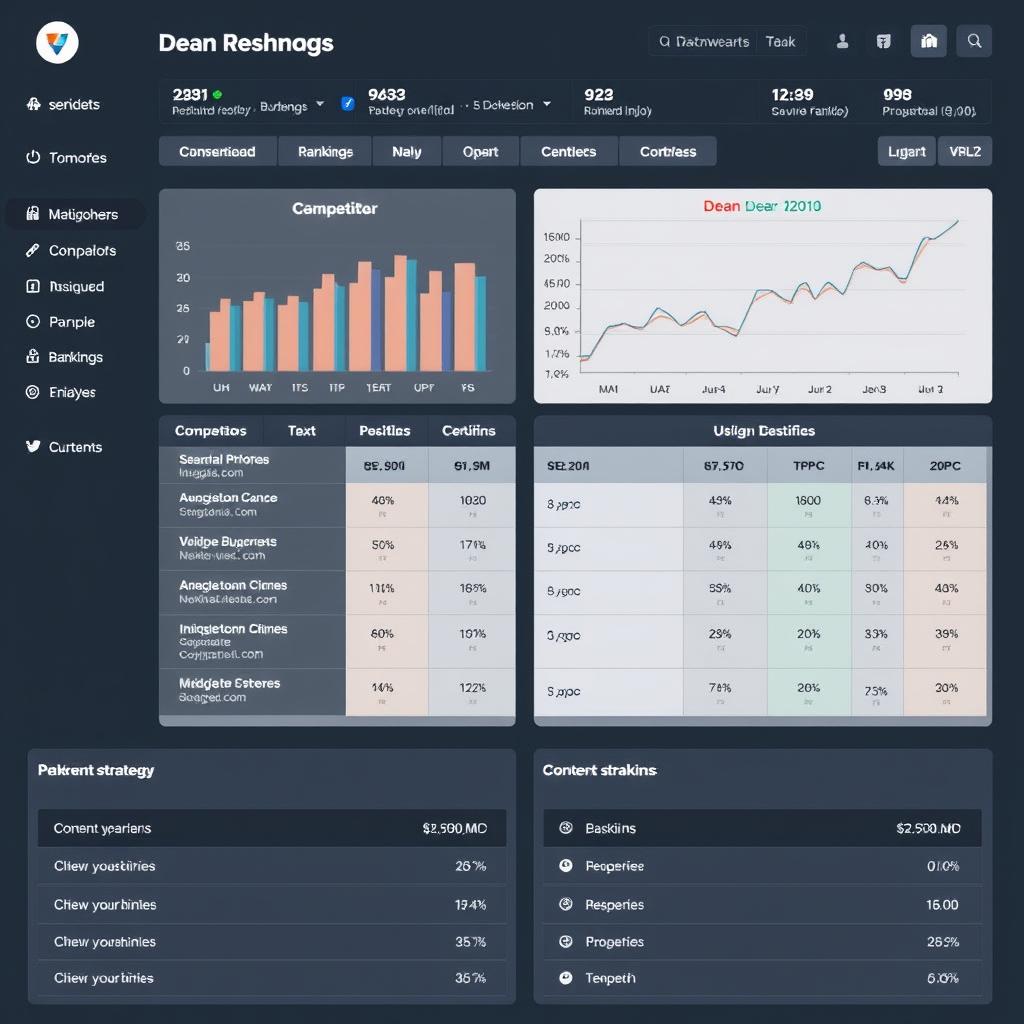Click the VRL2 button
The image size is (1024, 1024).
(x=964, y=151)
